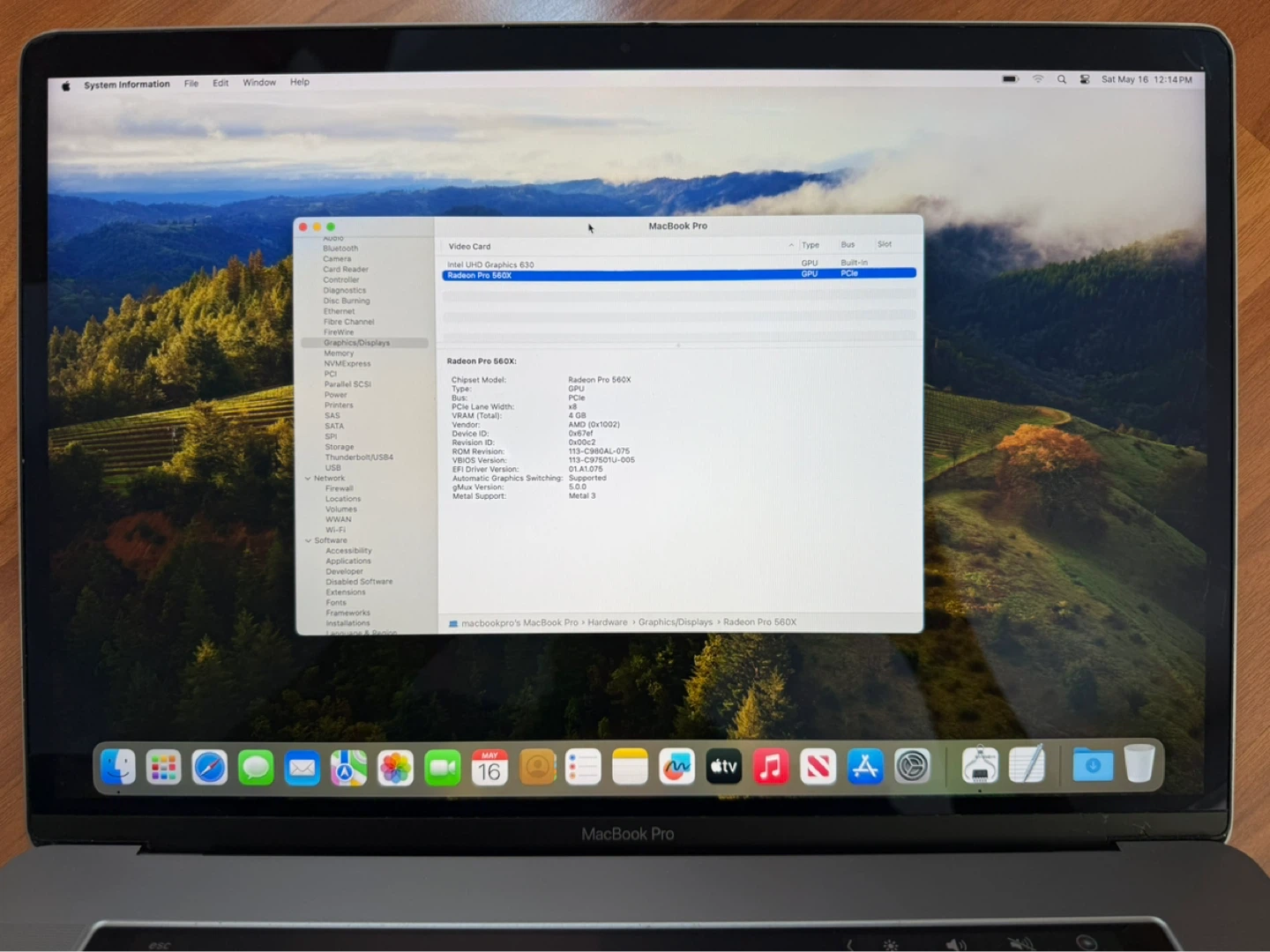Open Notes from the Dock
The width and height of the screenshot is (1270, 952).
click(x=630, y=767)
